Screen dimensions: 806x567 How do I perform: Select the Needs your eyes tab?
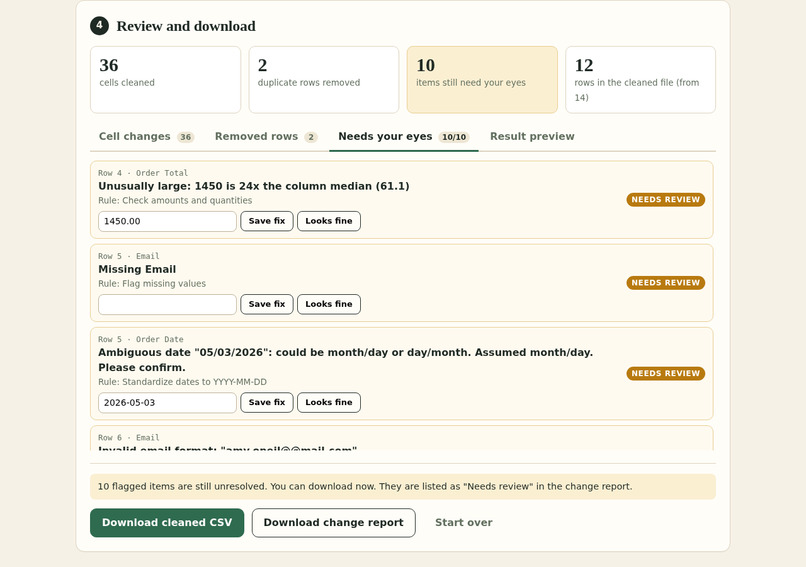point(404,137)
